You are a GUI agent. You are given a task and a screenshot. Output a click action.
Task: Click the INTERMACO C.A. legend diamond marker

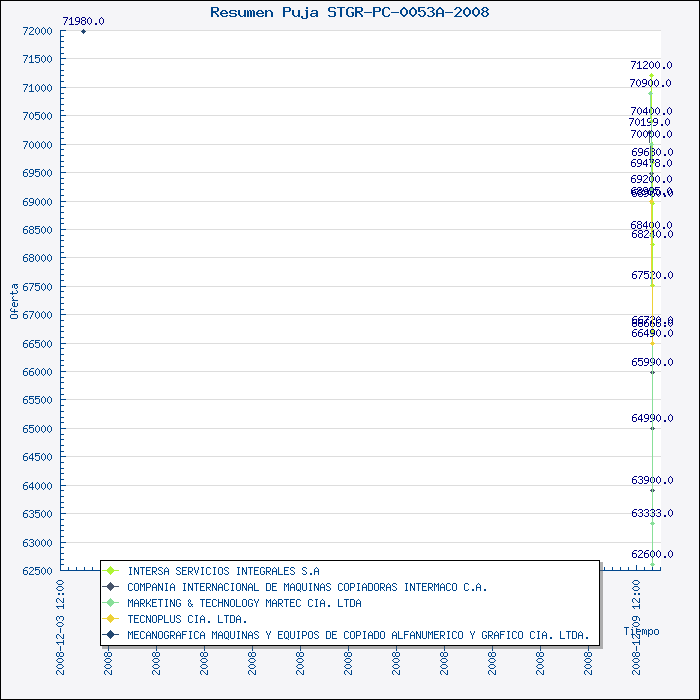(110, 587)
